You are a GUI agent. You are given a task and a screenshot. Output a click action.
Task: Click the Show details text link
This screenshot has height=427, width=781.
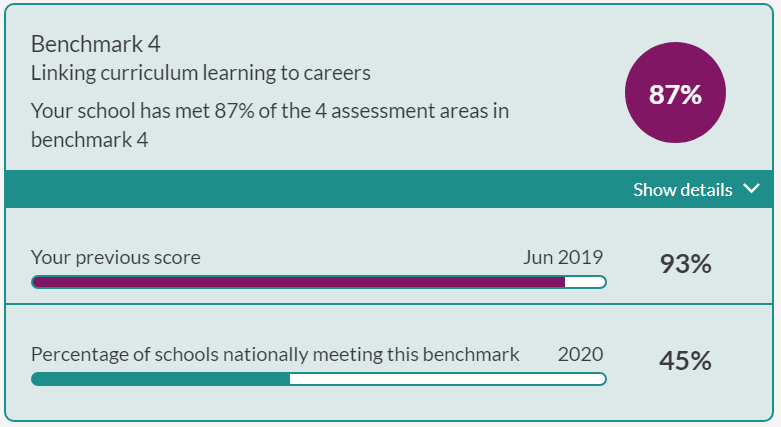pos(682,190)
